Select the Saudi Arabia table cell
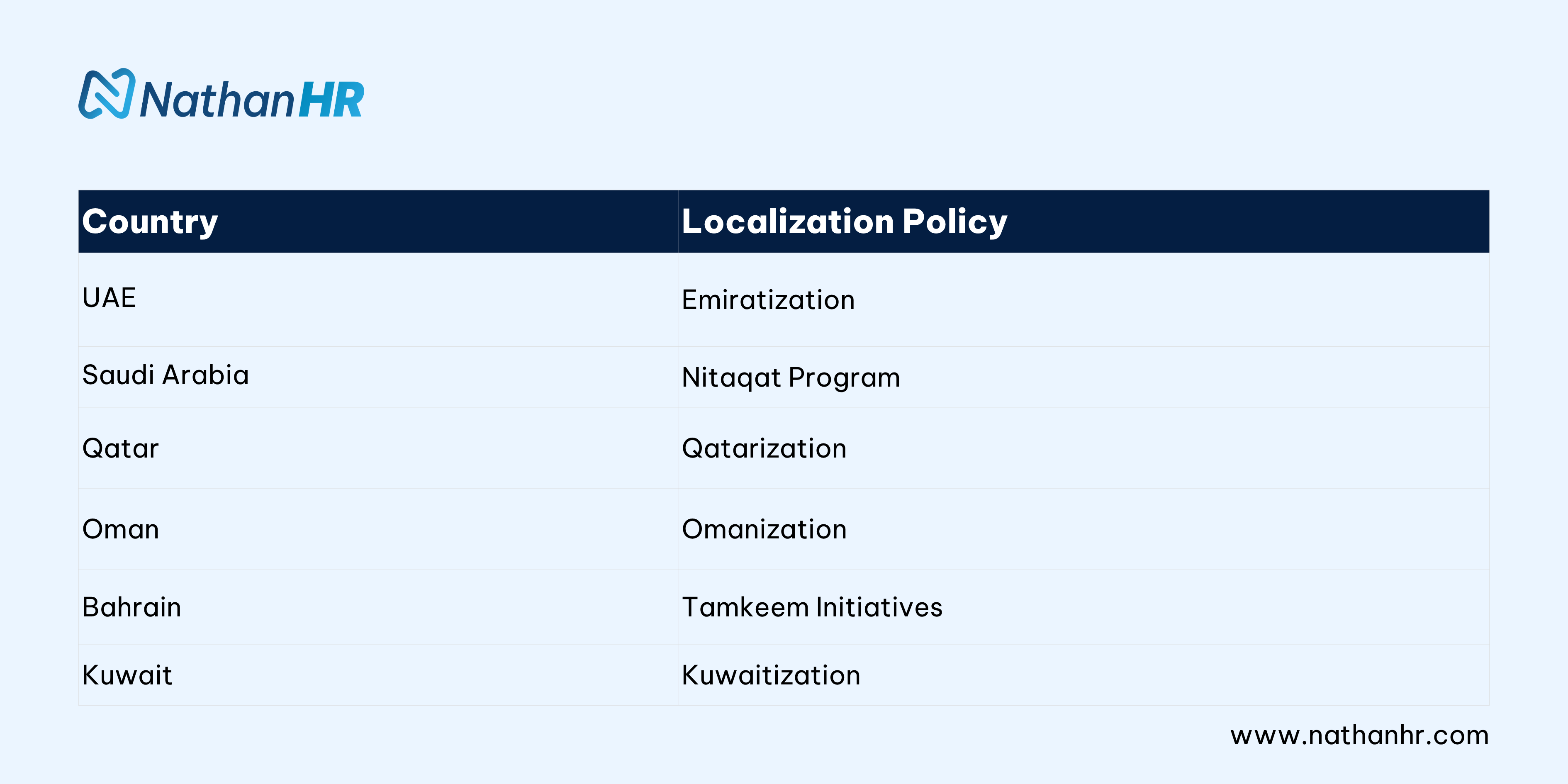The image size is (1568, 784). (378, 377)
